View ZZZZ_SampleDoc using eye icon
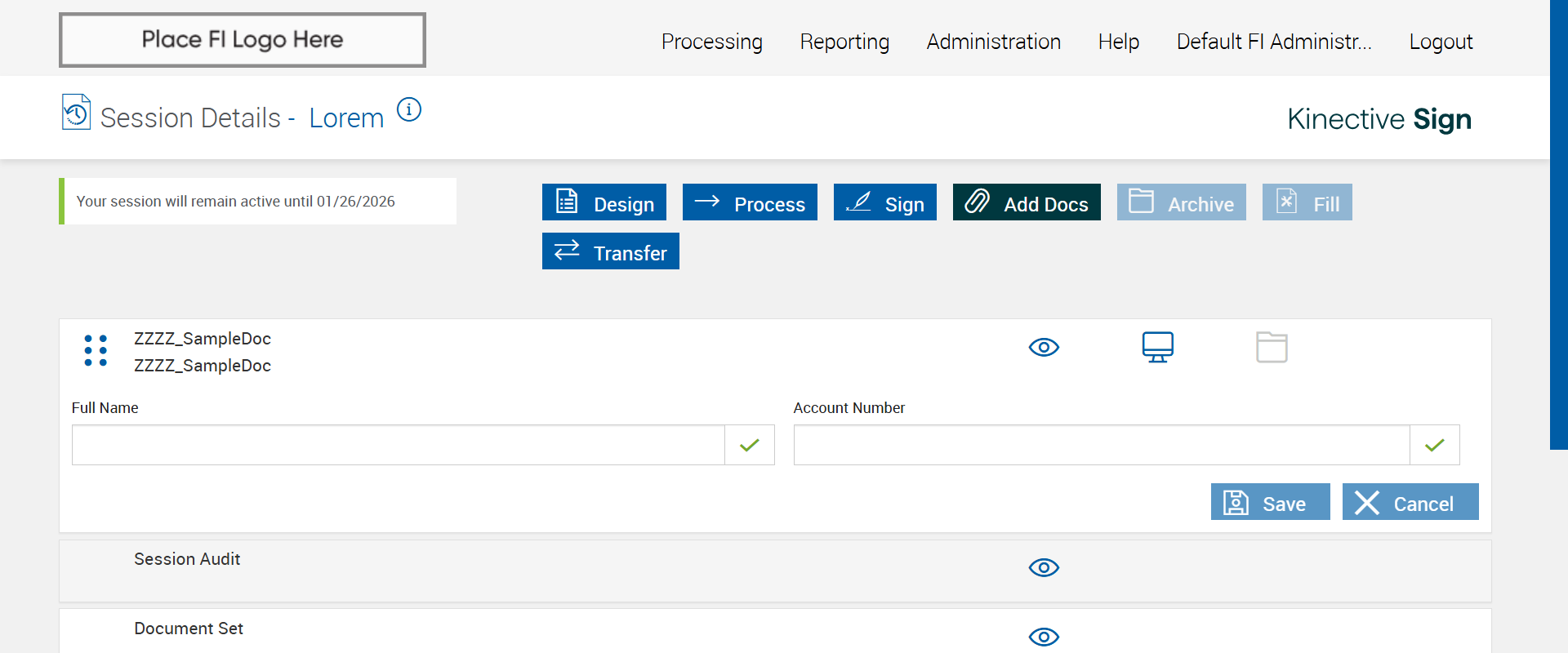This screenshot has height=653, width=1568. pos(1044,347)
